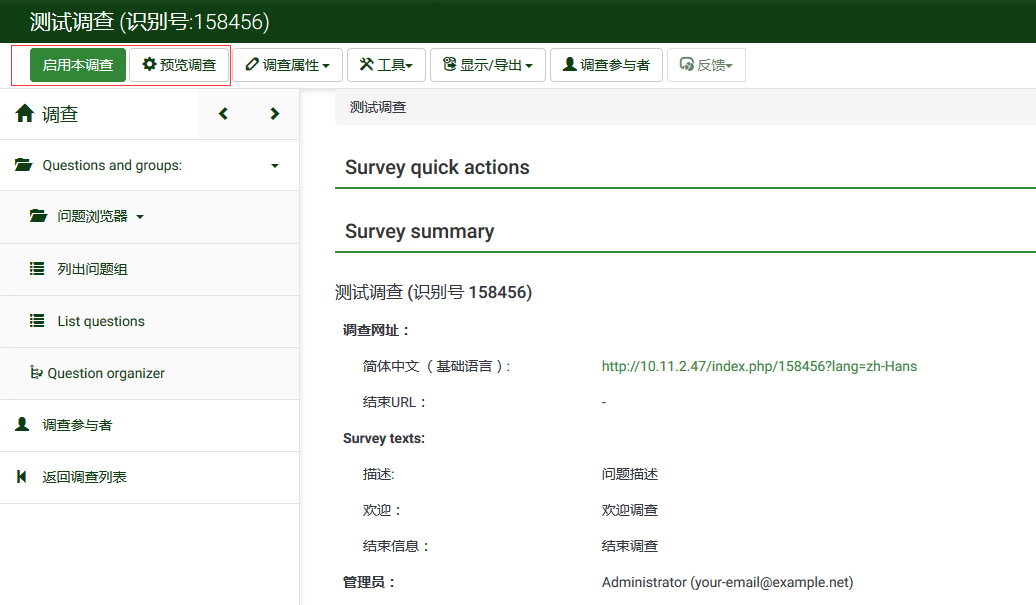Click the 调查参与者 toolbar button
1036x605 pixels.
coord(606,65)
